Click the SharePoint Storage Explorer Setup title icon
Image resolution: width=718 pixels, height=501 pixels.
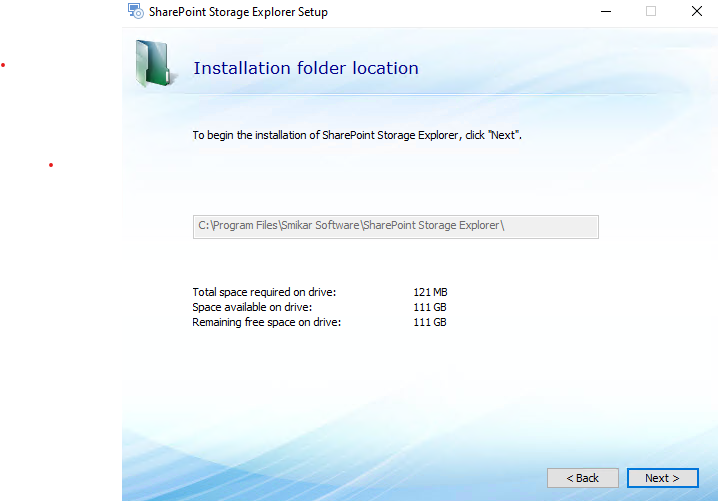tap(136, 11)
